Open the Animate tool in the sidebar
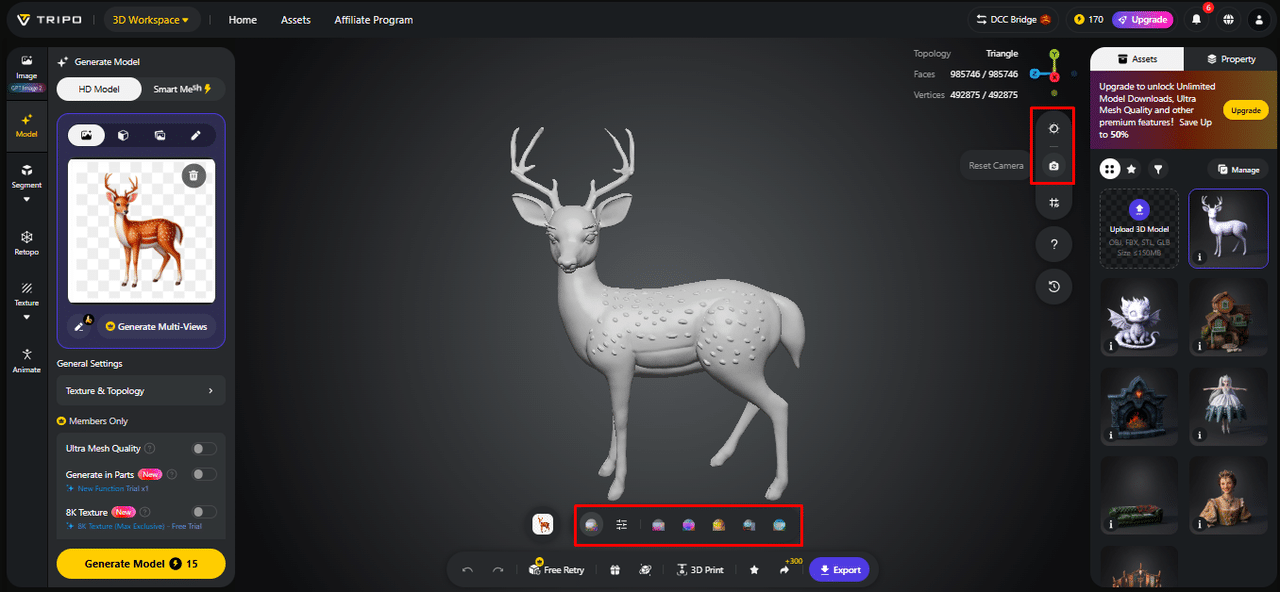 [26, 360]
